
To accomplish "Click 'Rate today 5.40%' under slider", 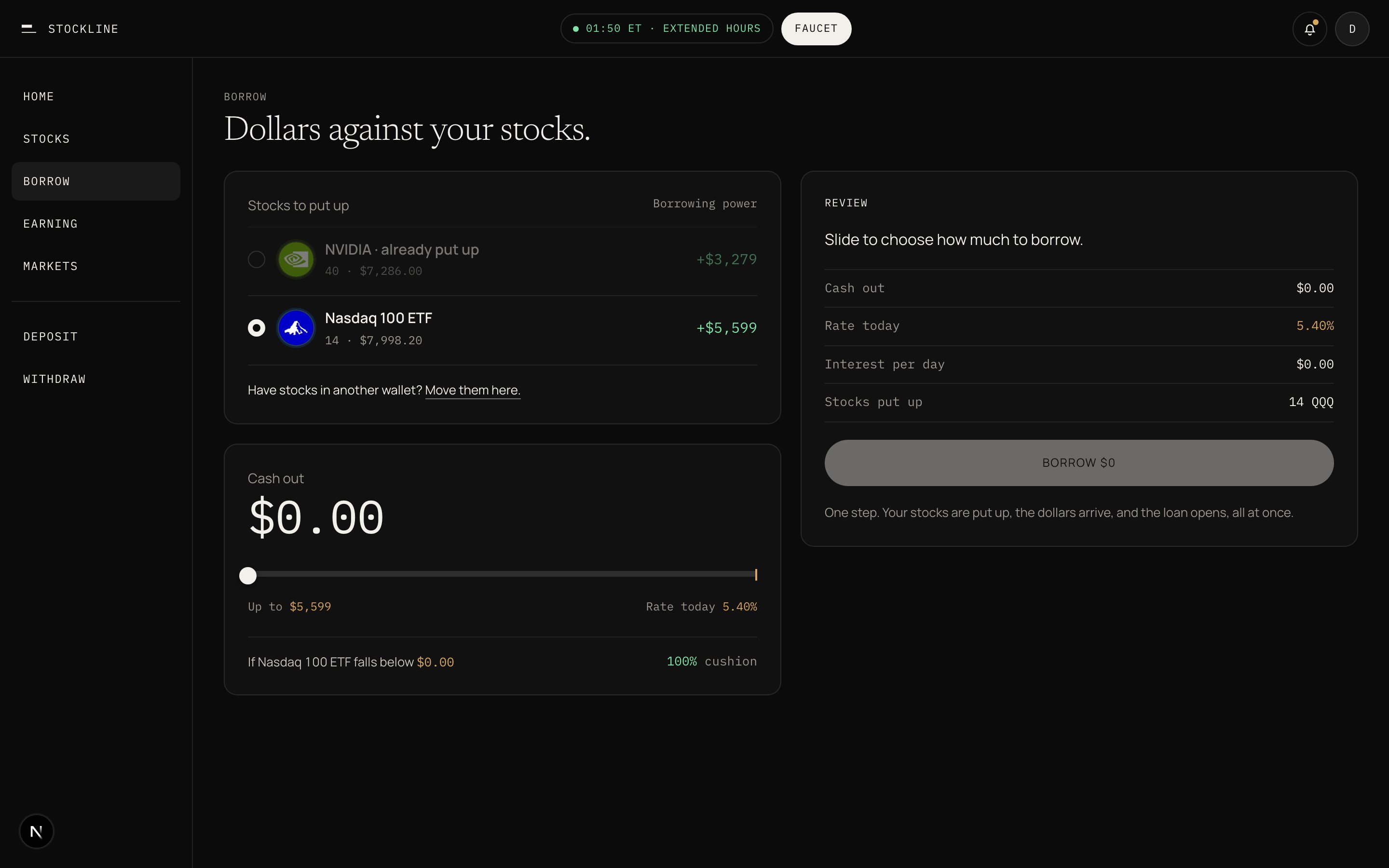I will (701, 607).
